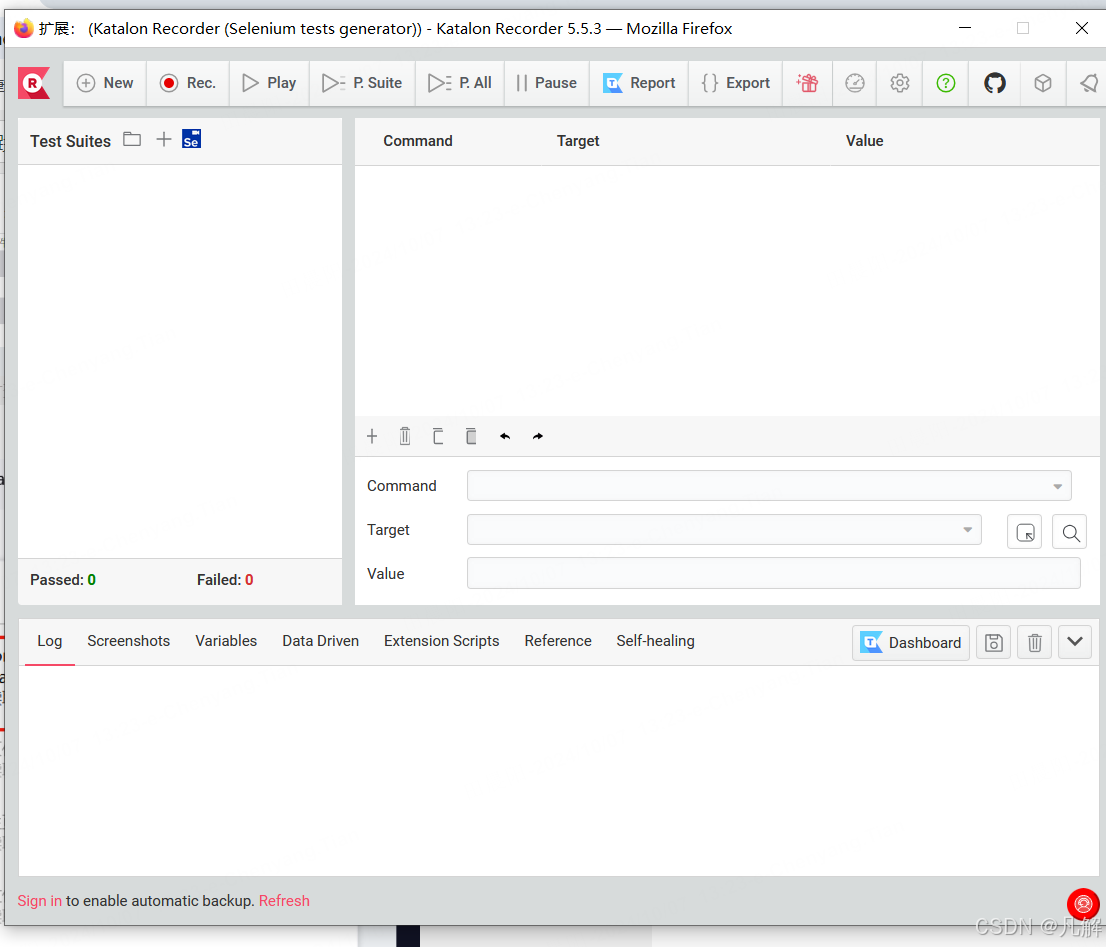This screenshot has height=947, width=1106.
Task: Collapse the log panel with chevron
Action: (1075, 642)
